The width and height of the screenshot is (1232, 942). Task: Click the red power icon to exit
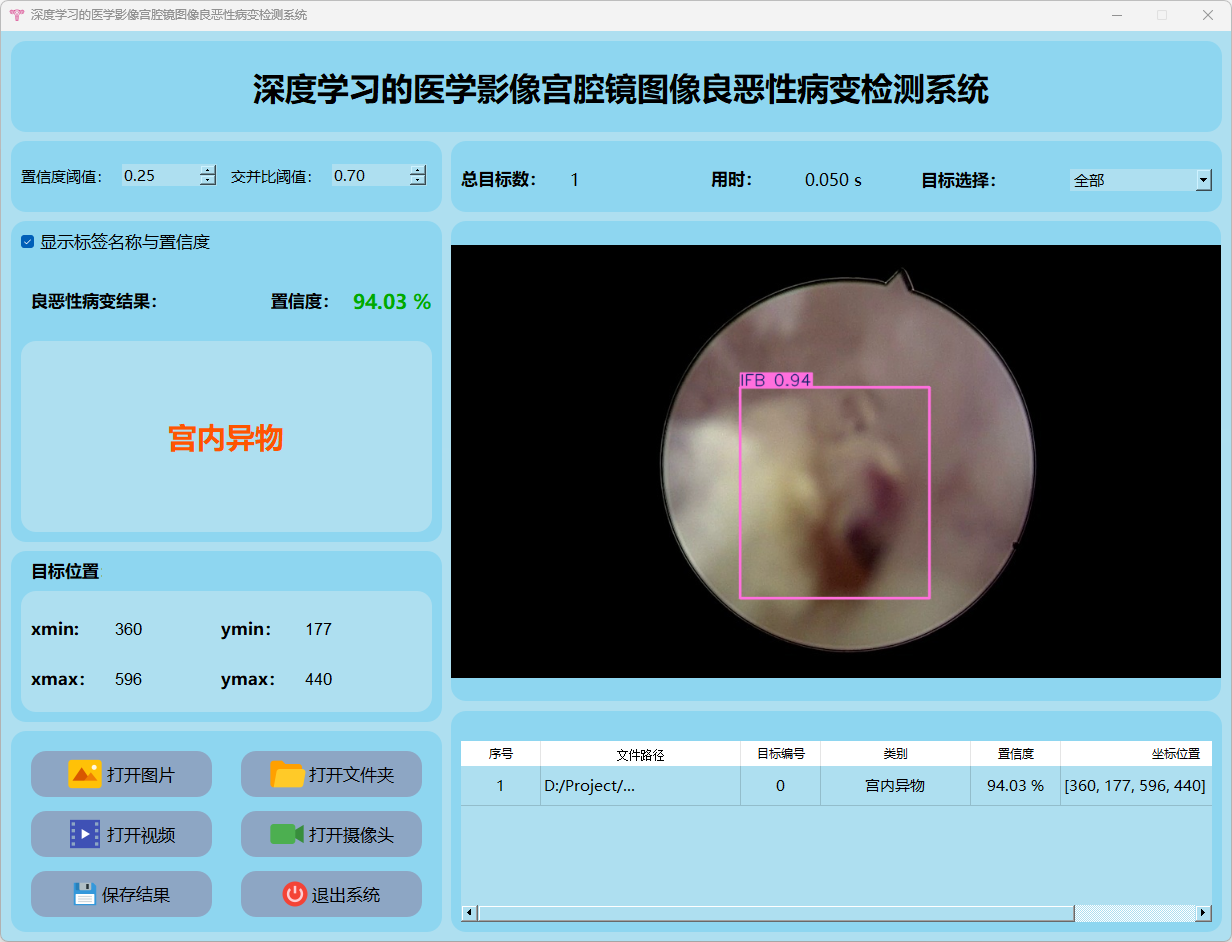click(294, 894)
